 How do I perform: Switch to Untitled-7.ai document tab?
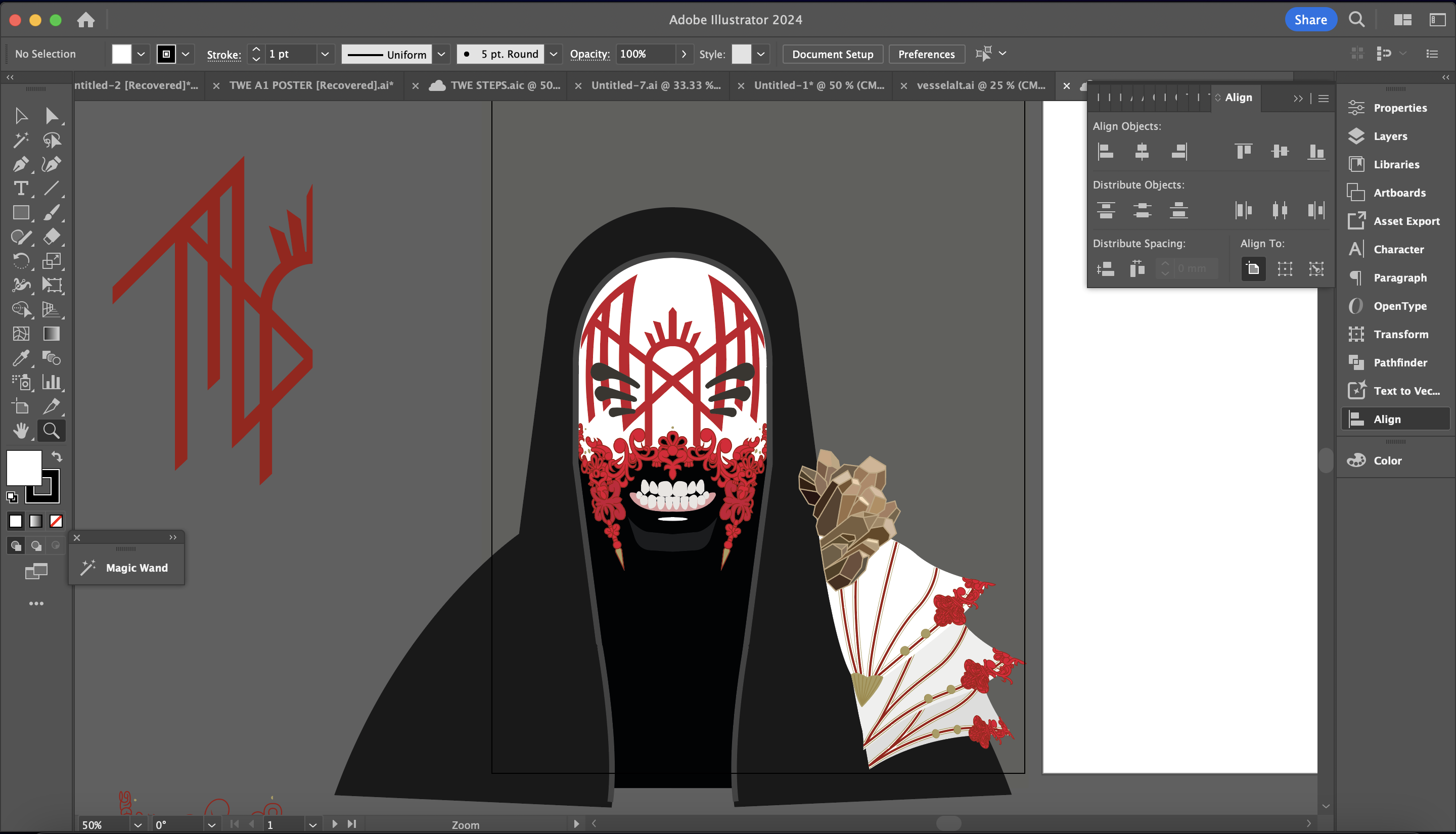(x=656, y=85)
